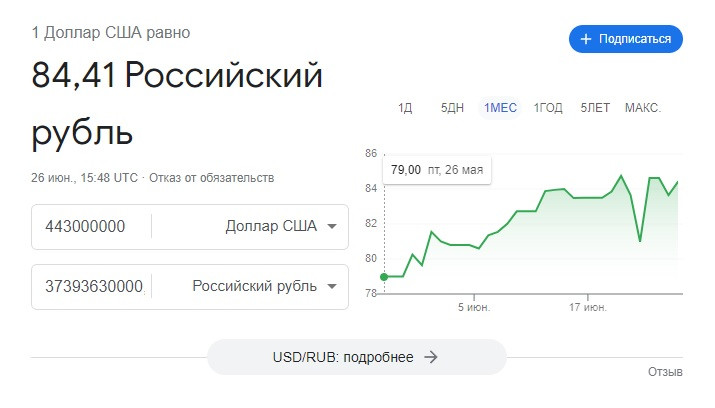Screen dimensions: 715x408
Task: Switch the chart to the 1Д range
Action: click(405, 108)
